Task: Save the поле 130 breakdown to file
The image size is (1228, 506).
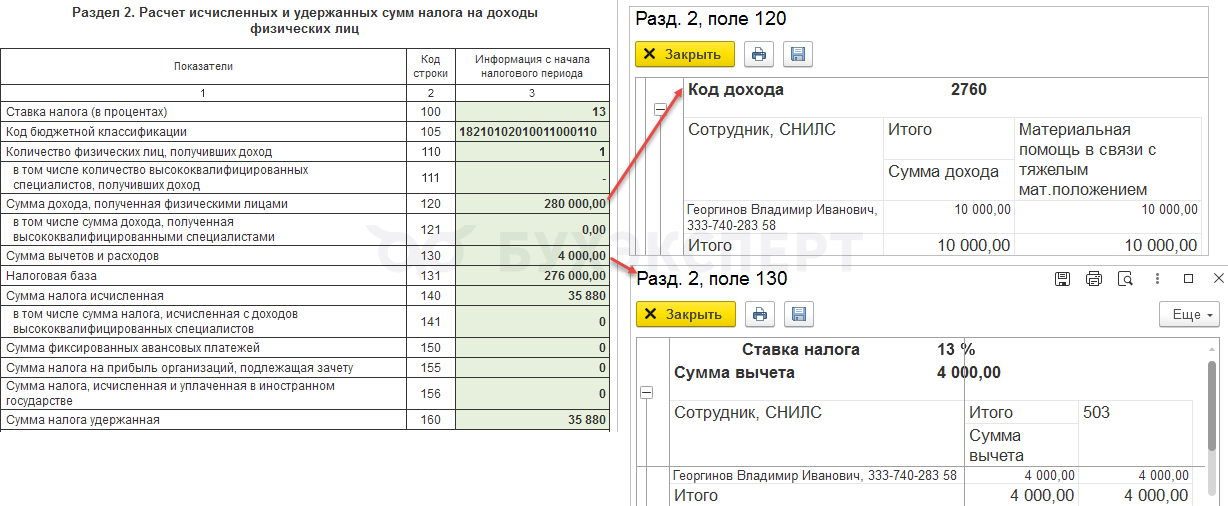Action: [797, 314]
